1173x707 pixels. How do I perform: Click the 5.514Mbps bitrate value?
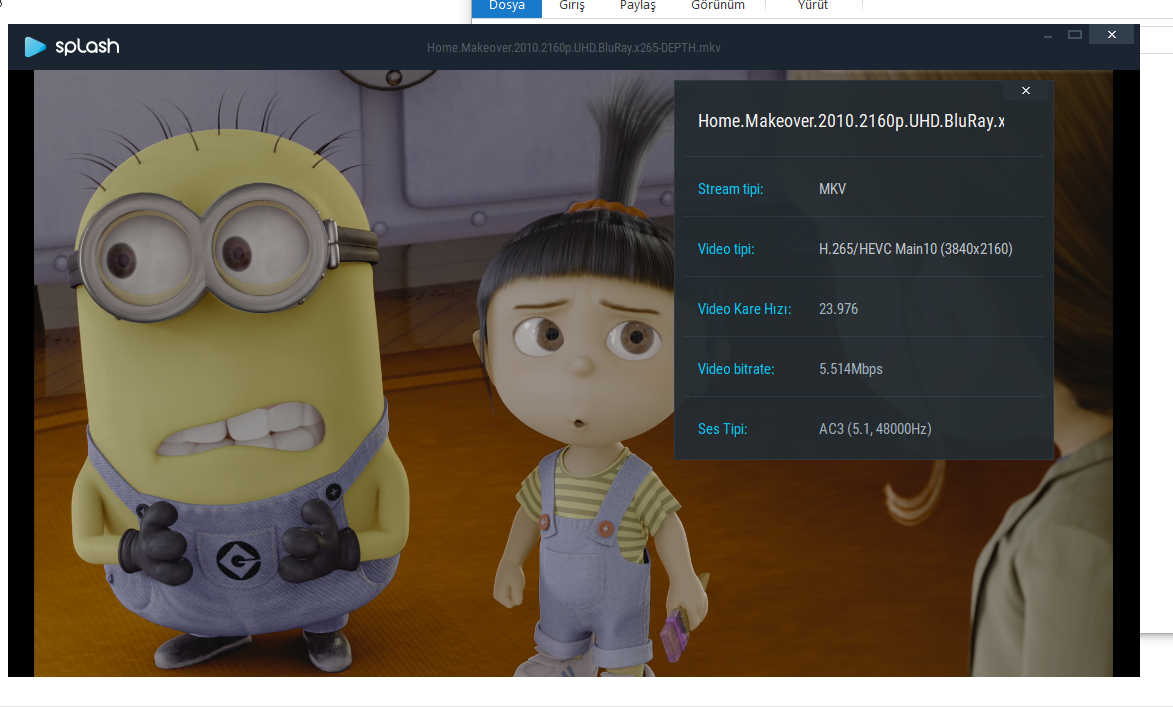pyautogui.click(x=851, y=369)
